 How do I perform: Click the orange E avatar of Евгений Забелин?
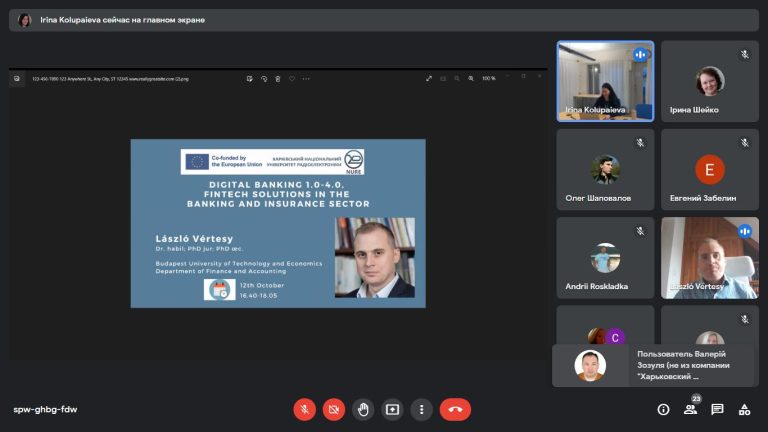(x=710, y=169)
